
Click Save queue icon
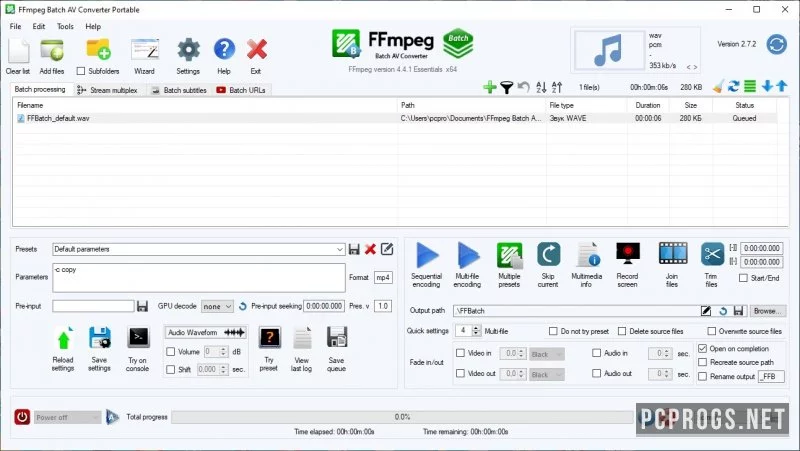click(337, 338)
